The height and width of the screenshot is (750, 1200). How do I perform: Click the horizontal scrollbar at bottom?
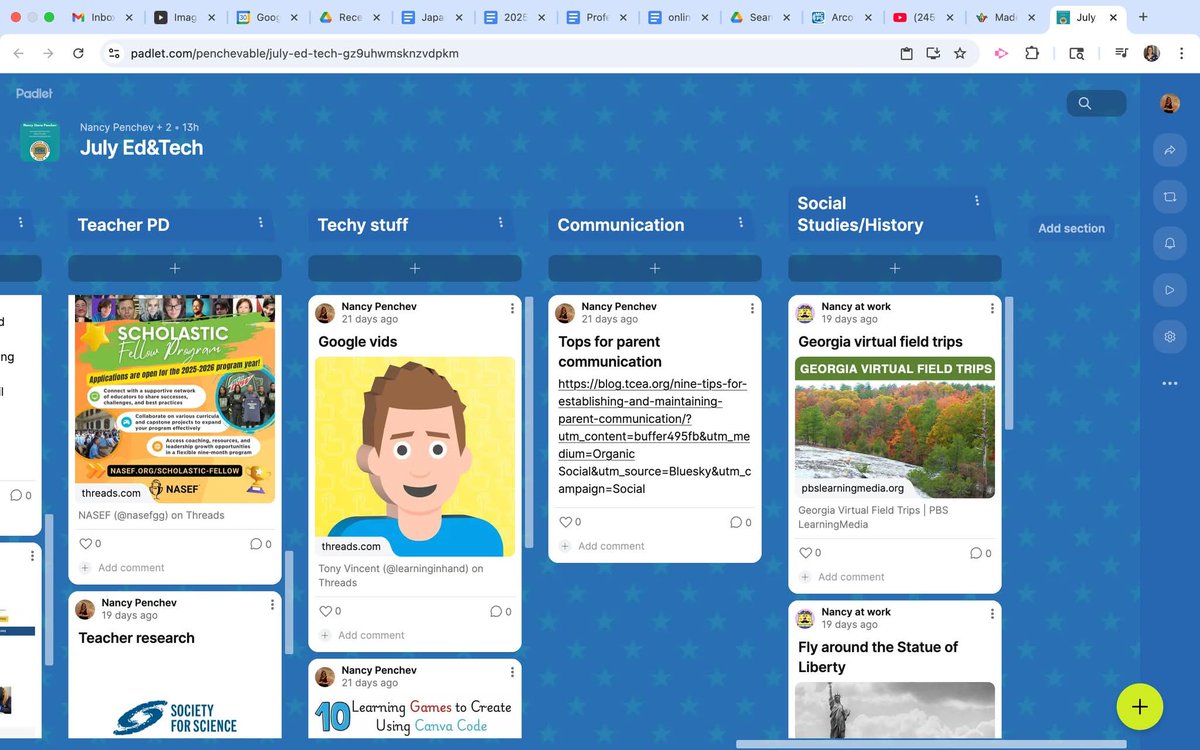pyautogui.click(x=931, y=744)
